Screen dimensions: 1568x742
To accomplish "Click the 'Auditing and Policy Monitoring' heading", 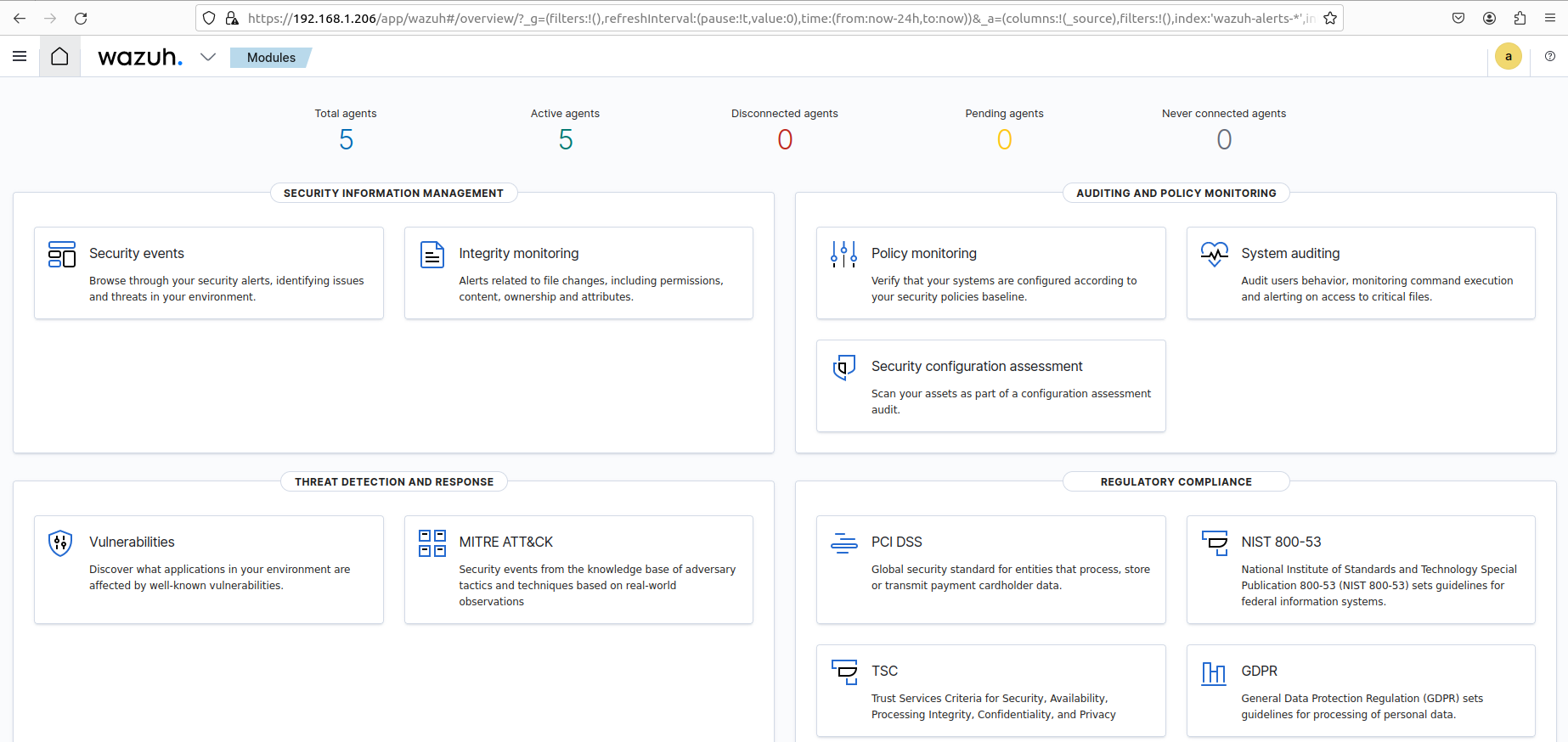I will click(x=1176, y=194).
